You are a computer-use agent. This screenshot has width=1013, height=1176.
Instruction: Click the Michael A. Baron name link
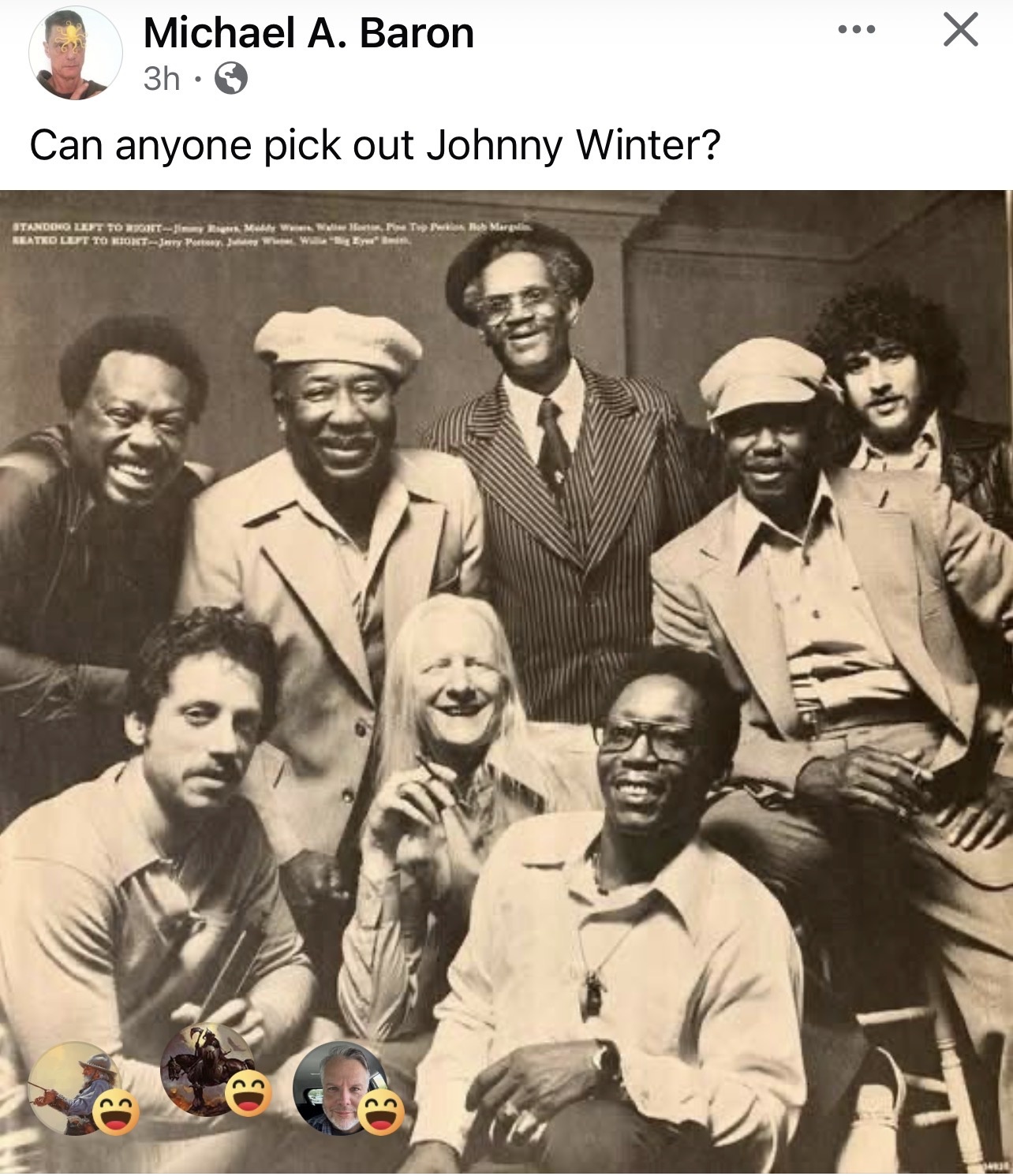[x=308, y=33]
